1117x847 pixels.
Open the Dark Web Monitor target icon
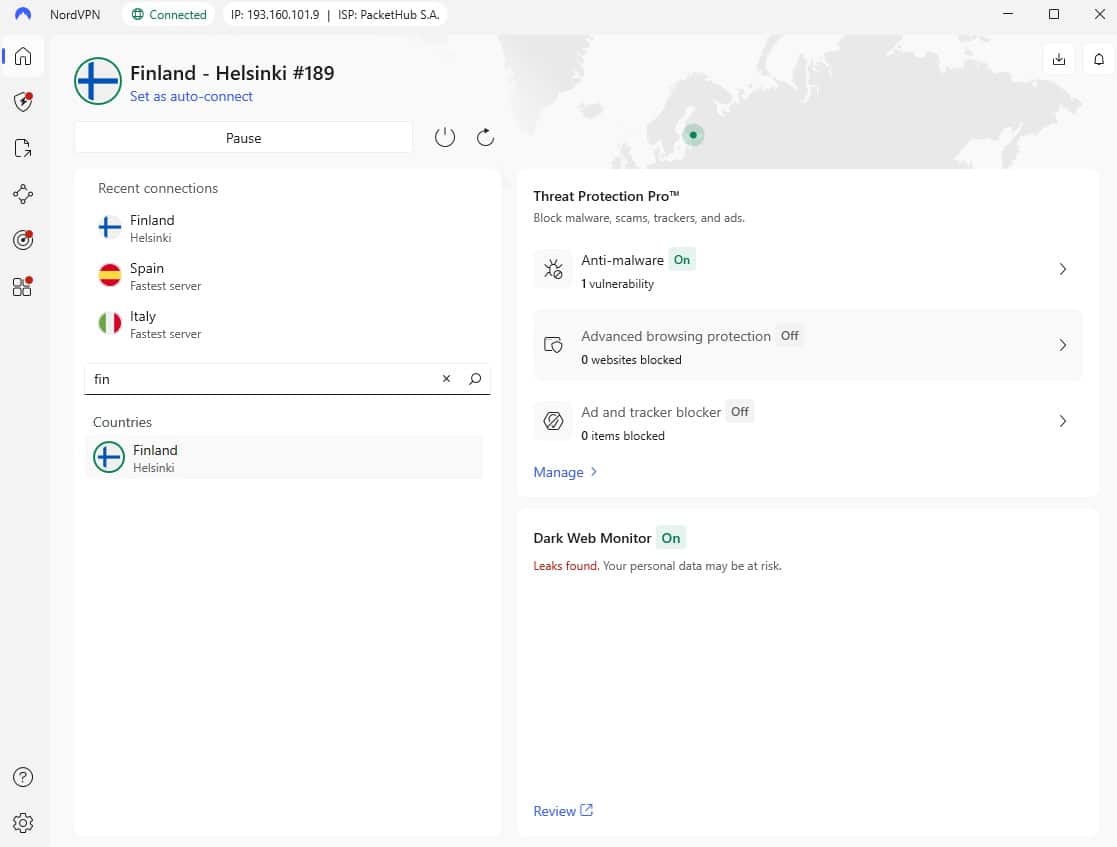click(x=22, y=240)
